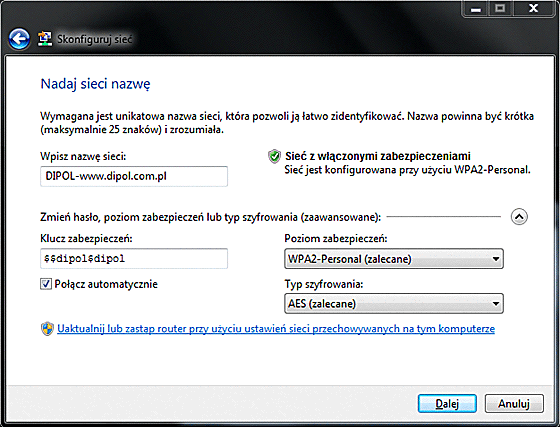Click the green security shield icon
The image size is (560, 428).
(274, 156)
